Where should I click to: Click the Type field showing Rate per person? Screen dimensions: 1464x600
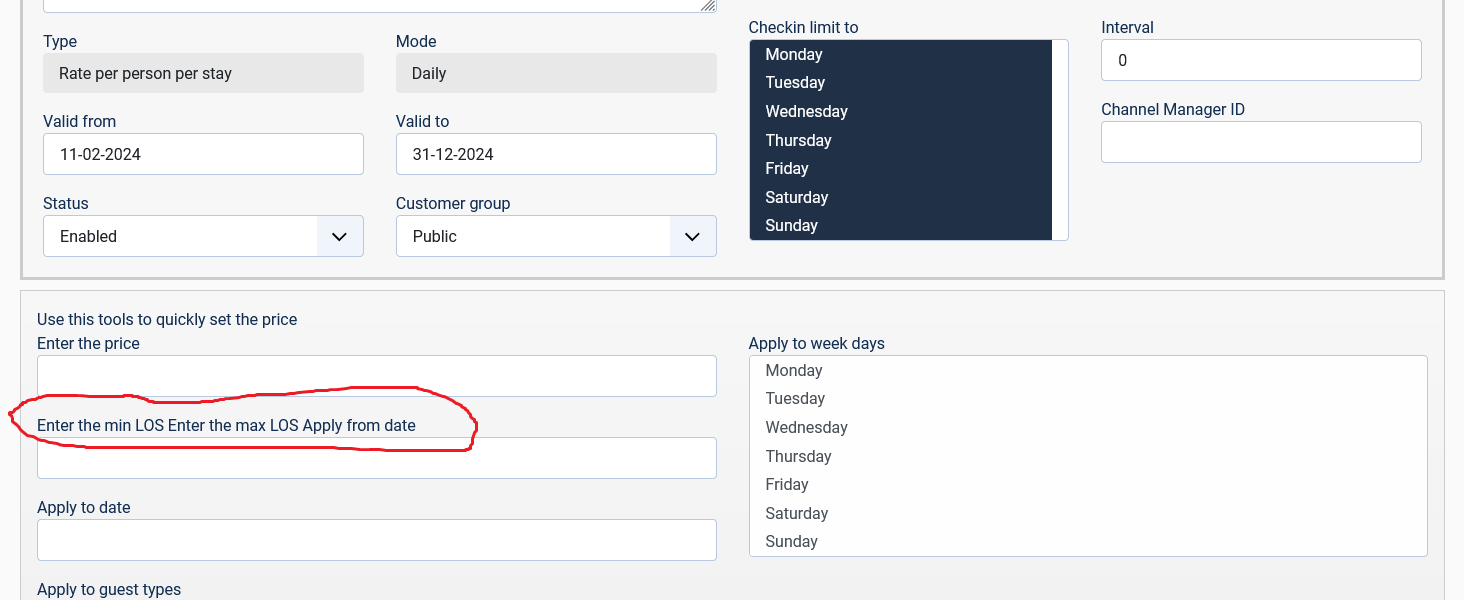[203, 73]
